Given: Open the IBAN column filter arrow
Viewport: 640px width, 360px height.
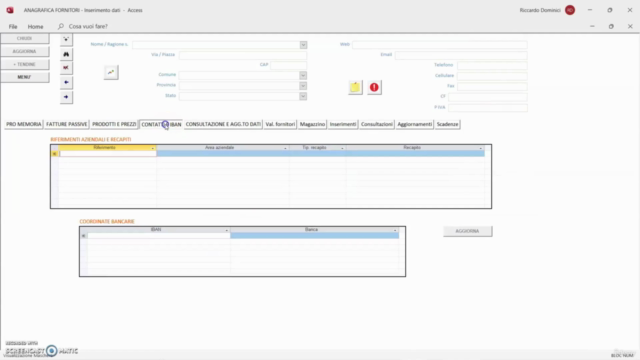Looking at the screenshot, I should (x=227, y=230).
